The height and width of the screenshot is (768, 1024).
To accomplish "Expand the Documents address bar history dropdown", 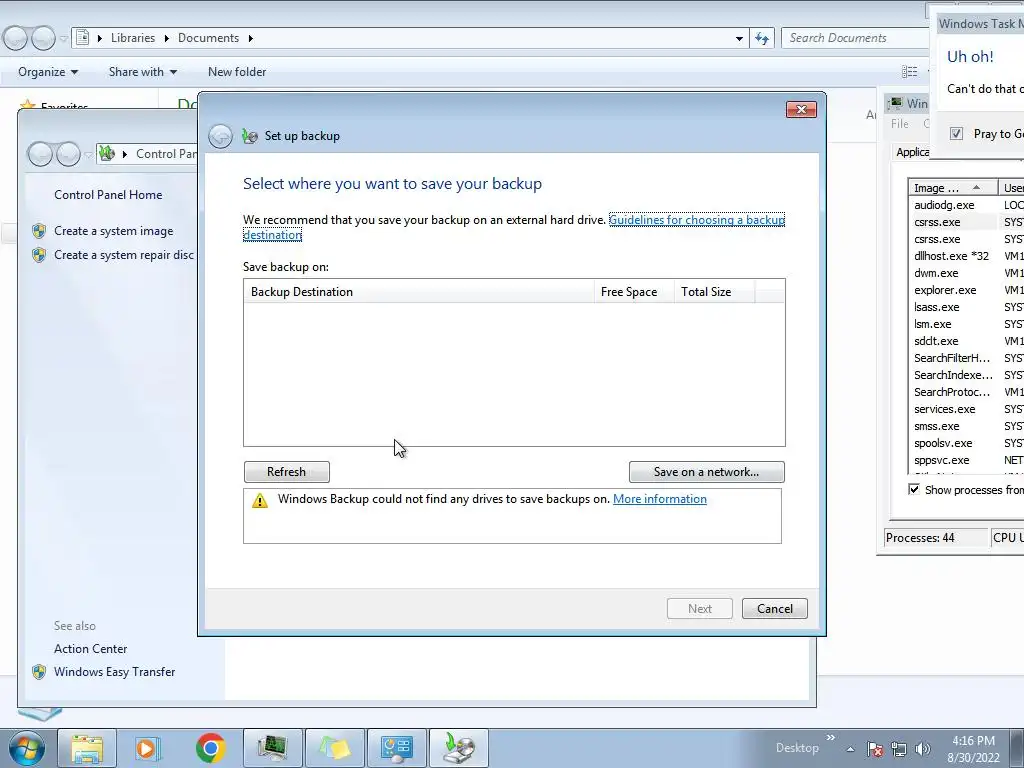I will pos(739,39).
